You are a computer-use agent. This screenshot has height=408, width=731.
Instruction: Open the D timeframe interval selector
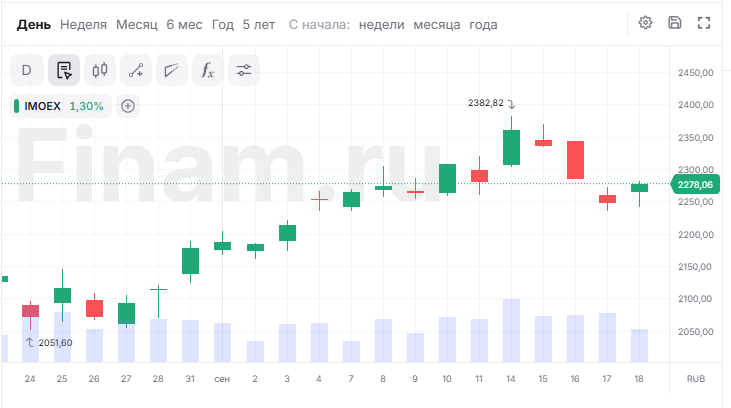[27, 70]
